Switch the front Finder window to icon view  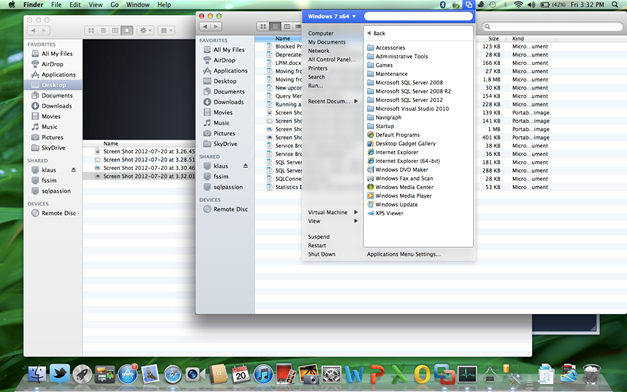tap(263, 26)
